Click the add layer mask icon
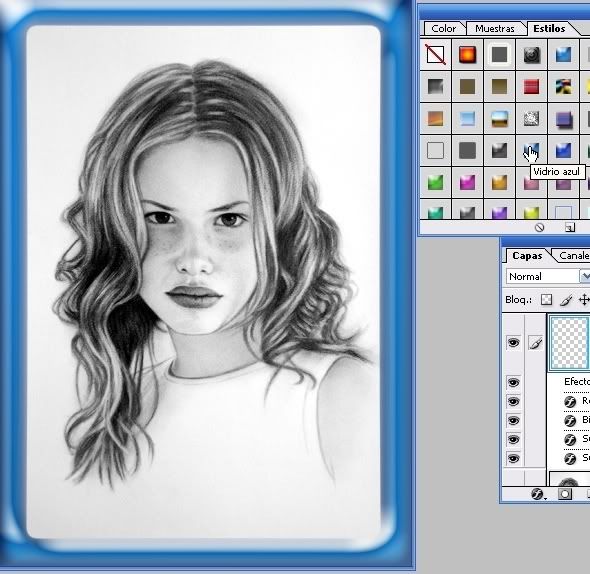 pyautogui.click(x=564, y=494)
